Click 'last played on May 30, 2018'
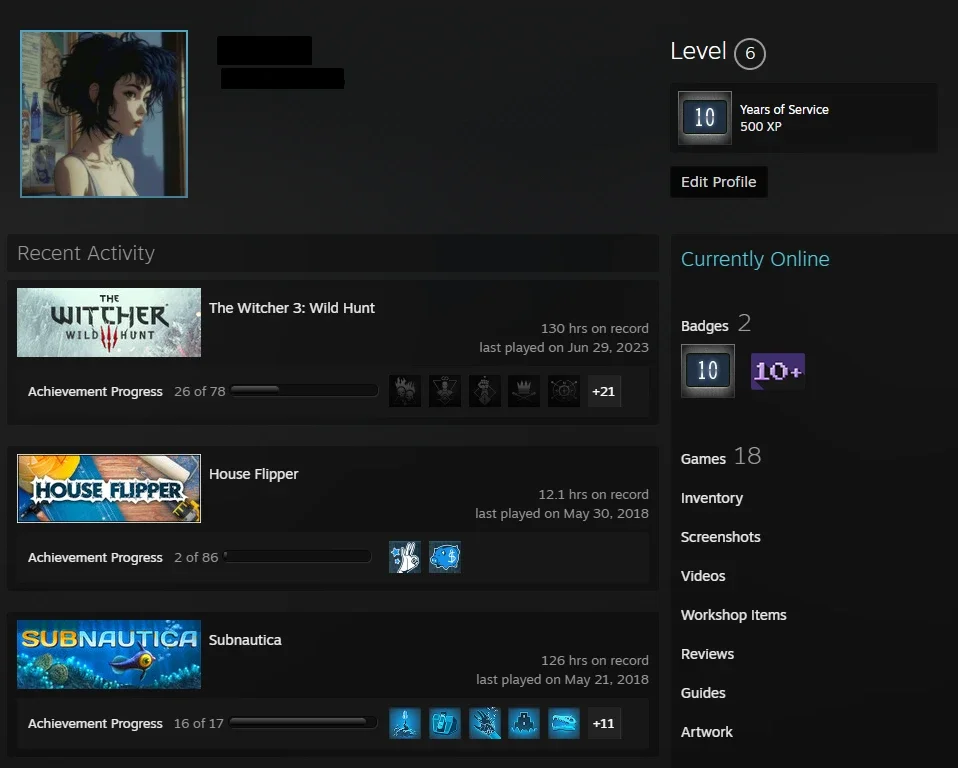Image resolution: width=958 pixels, height=768 pixels. (x=561, y=514)
